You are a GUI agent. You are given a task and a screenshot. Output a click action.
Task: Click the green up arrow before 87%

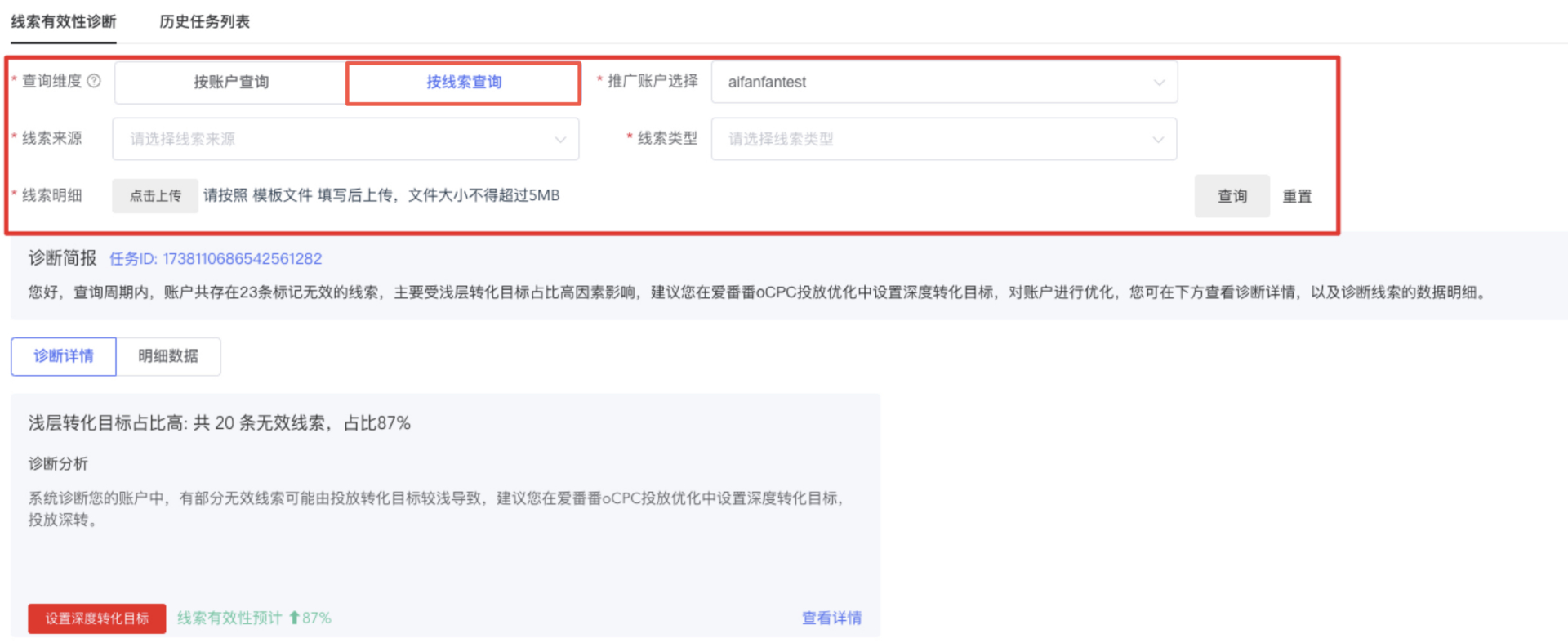(x=294, y=618)
